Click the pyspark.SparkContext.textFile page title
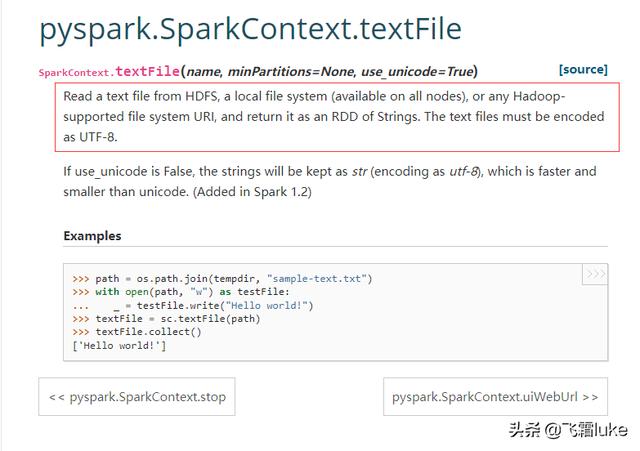 coord(250,28)
